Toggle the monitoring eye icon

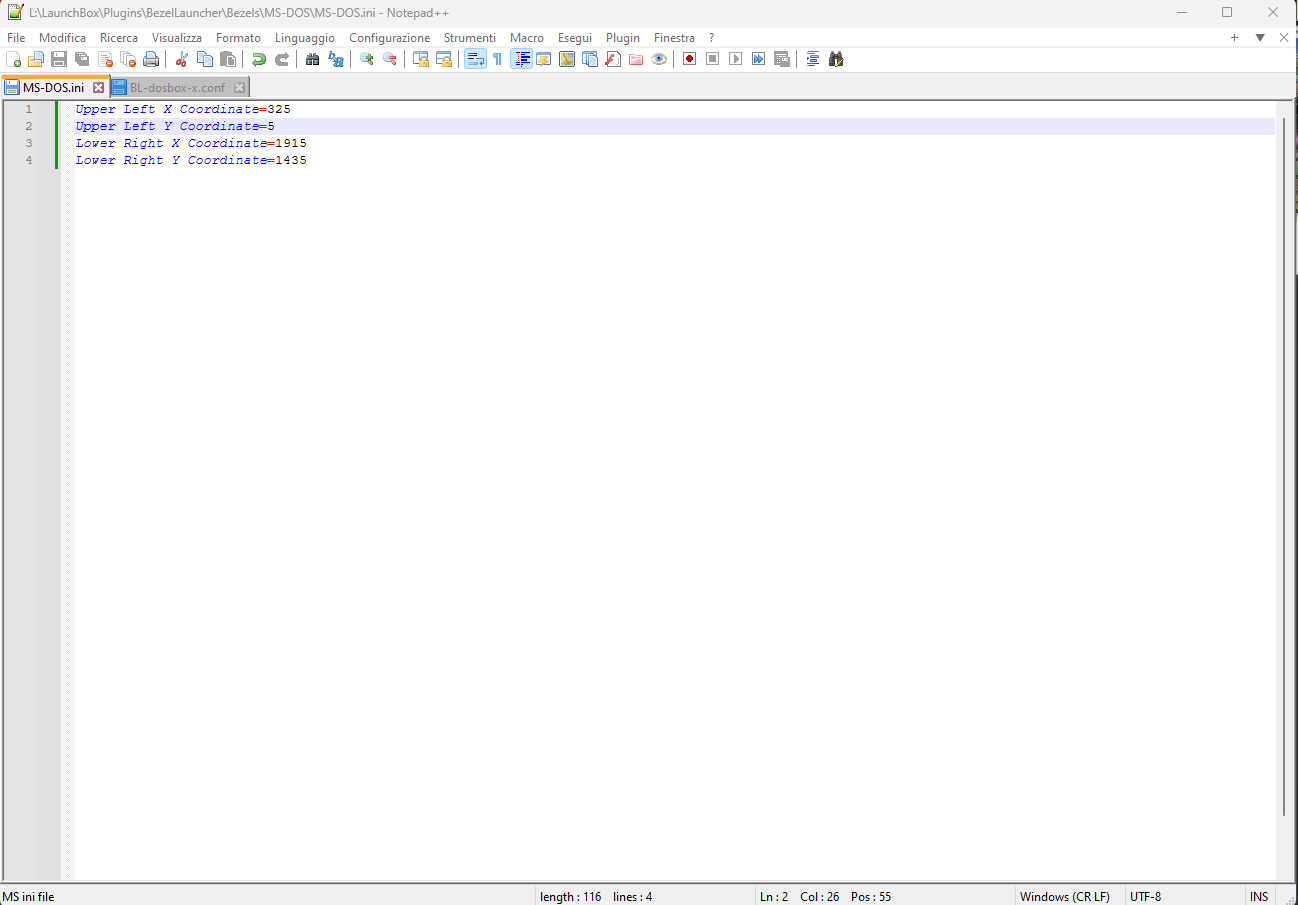[659, 59]
